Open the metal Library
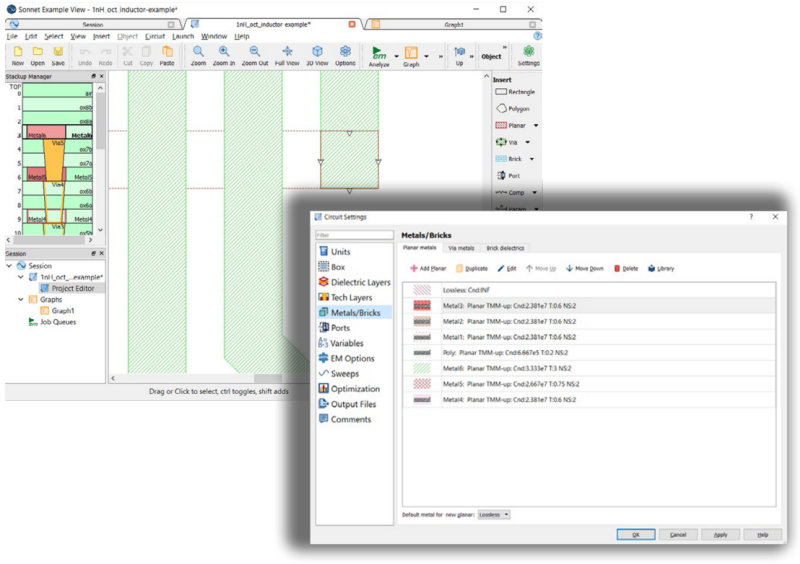The width and height of the screenshot is (800, 564). pyautogui.click(x=661, y=268)
